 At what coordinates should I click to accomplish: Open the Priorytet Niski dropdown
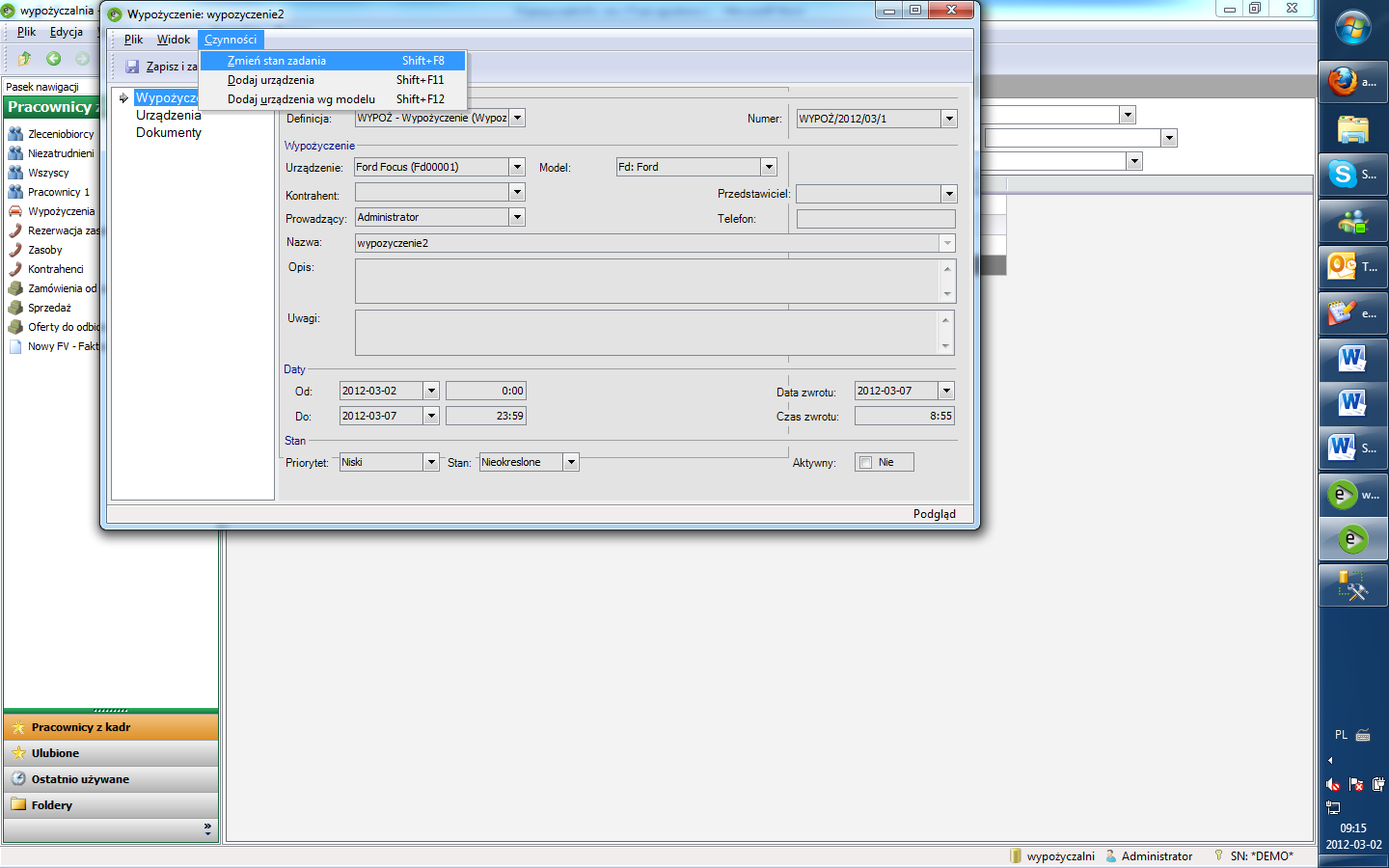(431, 462)
